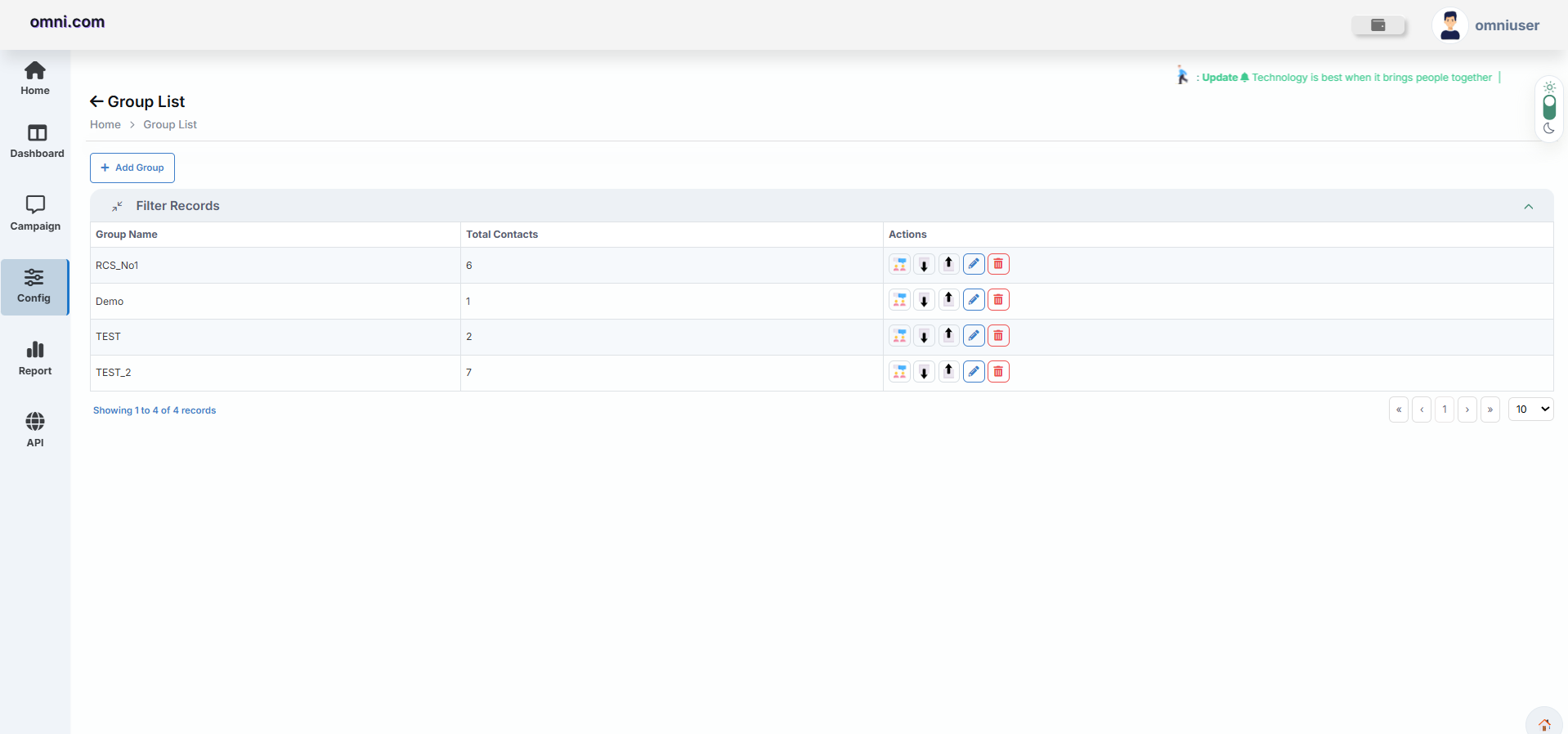This screenshot has height=734, width=1568.
Task: Click 'Showing 1 to 4 of 4 records' text
Action: pos(155,410)
